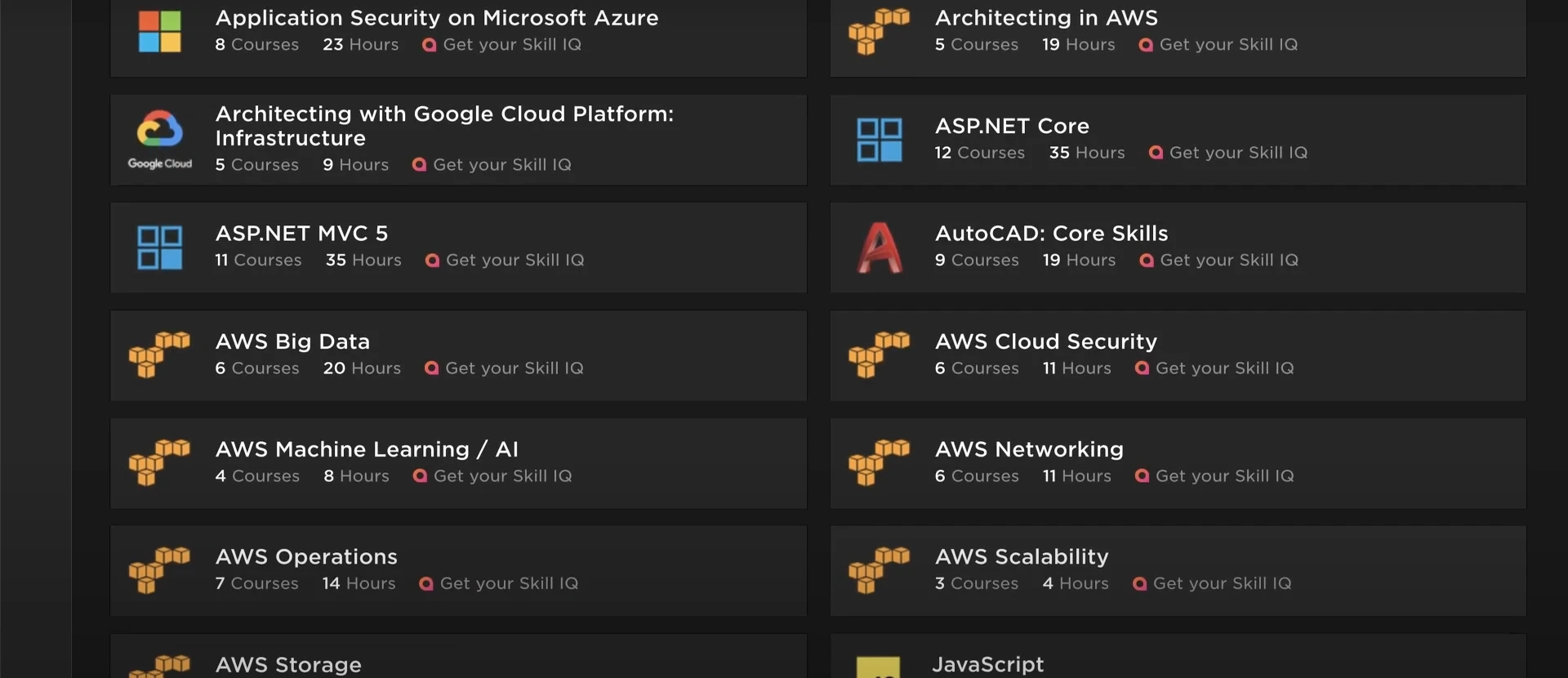This screenshot has height=678, width=1568.
Task: Click Get your Skill IQ for AWS Networking
Action: pyautogui.click(x=1225, y=476)
